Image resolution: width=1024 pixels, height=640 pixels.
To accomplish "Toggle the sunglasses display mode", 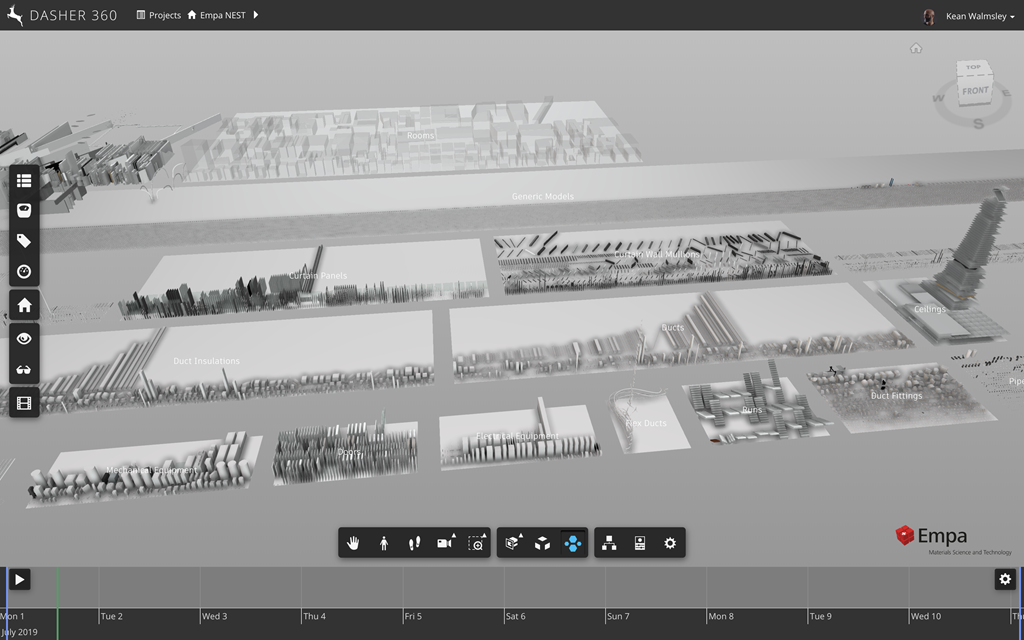I will coord(24,370).
